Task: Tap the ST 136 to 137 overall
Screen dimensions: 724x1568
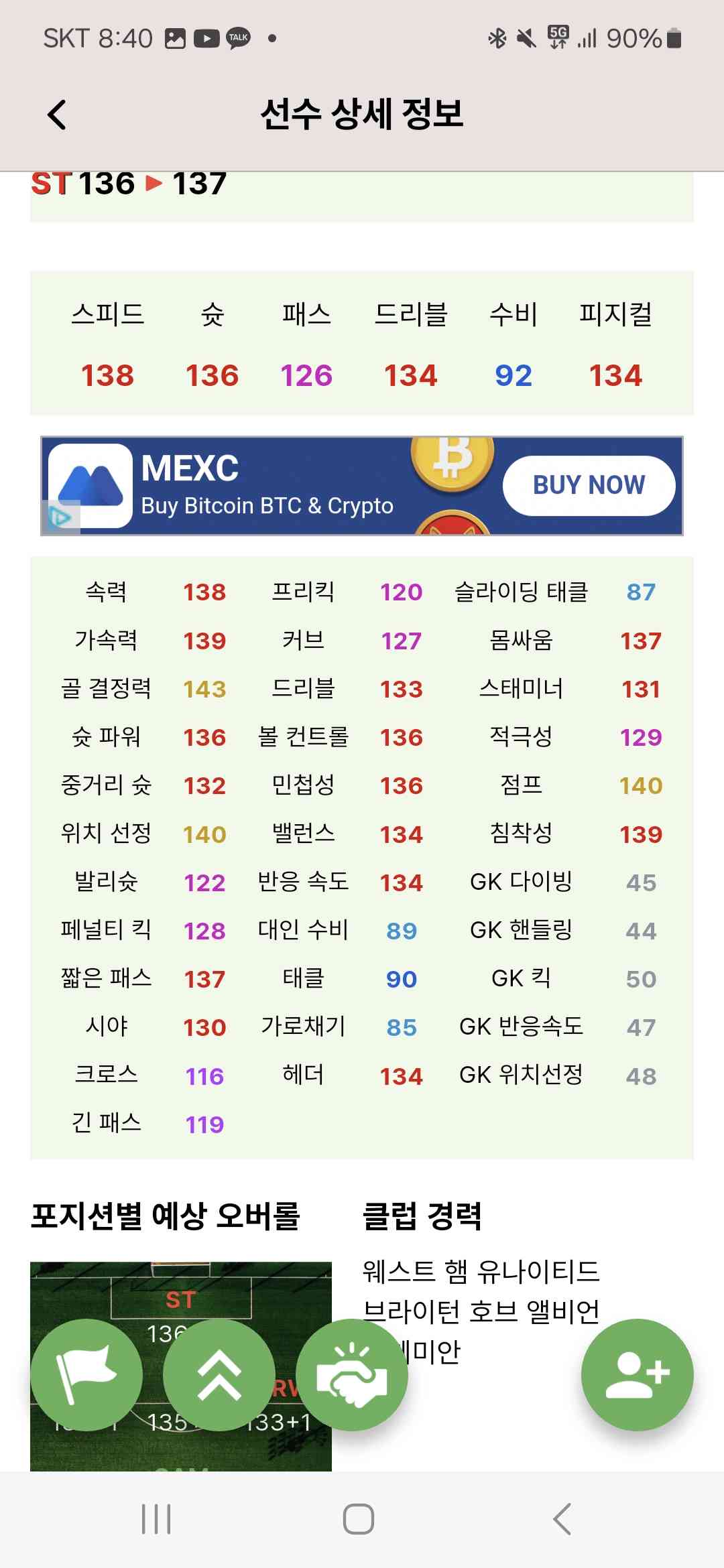Action: (x=129, y=184)
